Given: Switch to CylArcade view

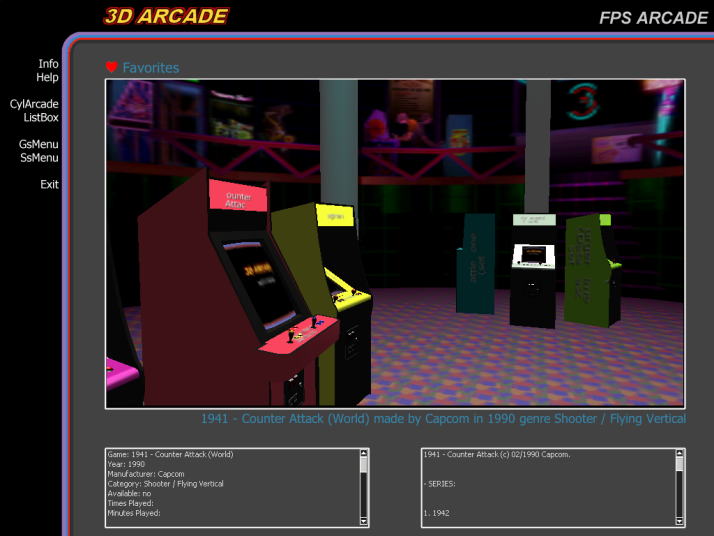Looking at the screenshot, I should click(x=34, y=104).
